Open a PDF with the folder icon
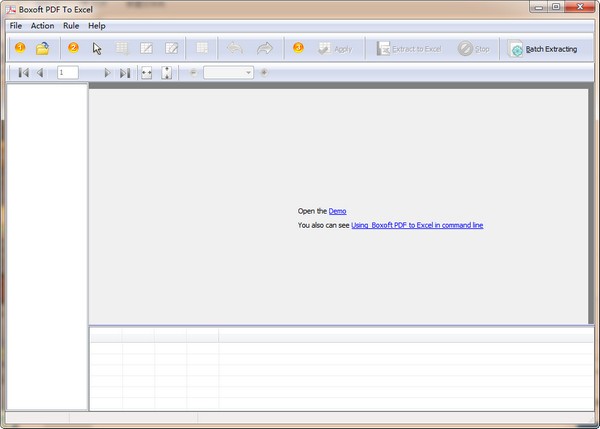 pos(42,48)
